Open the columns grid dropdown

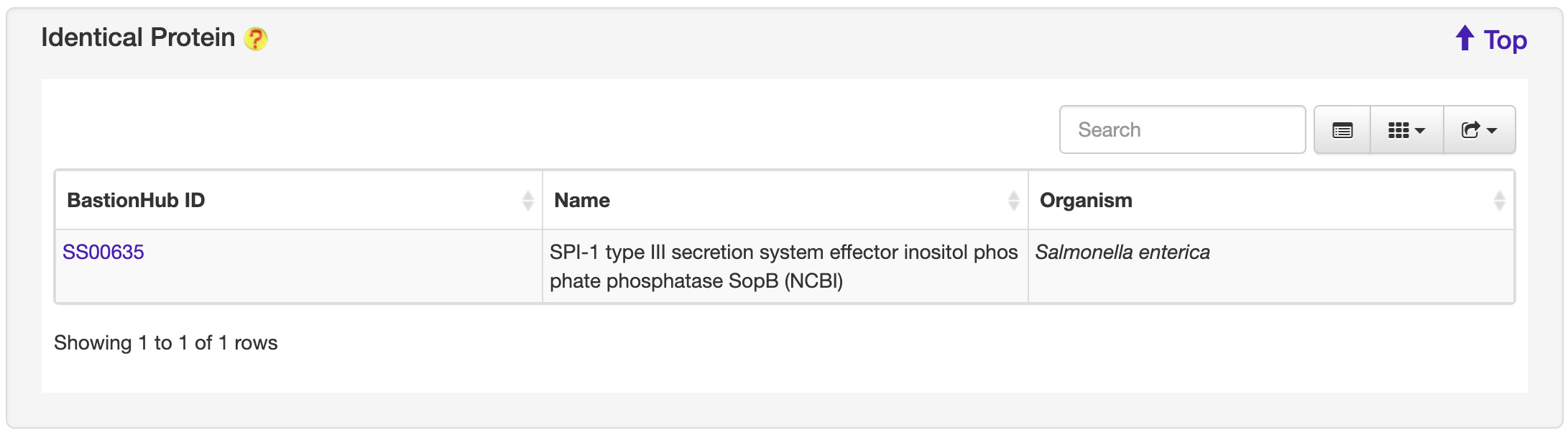[x=1406, y=130]
